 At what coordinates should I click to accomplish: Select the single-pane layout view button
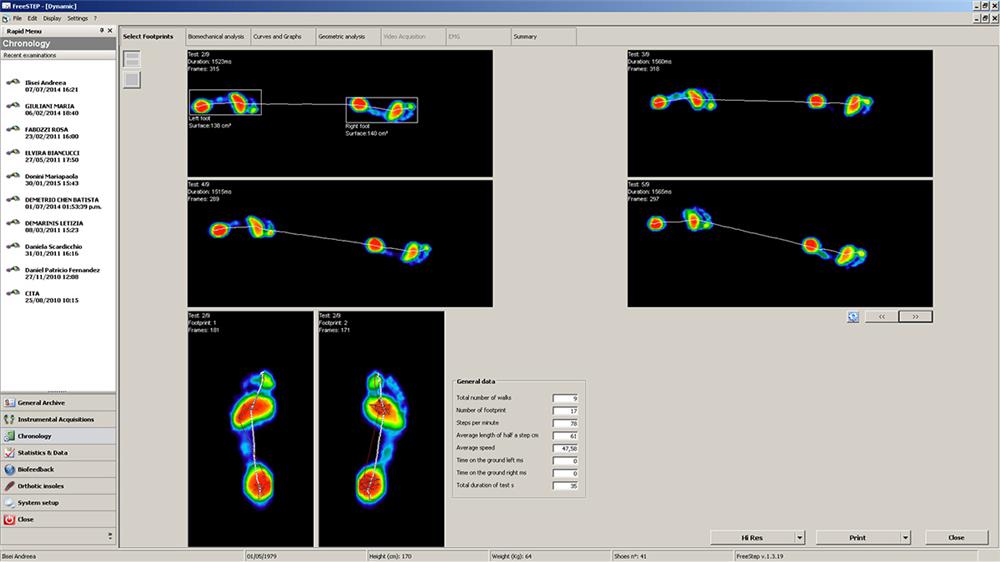click(x=132, y=80)
